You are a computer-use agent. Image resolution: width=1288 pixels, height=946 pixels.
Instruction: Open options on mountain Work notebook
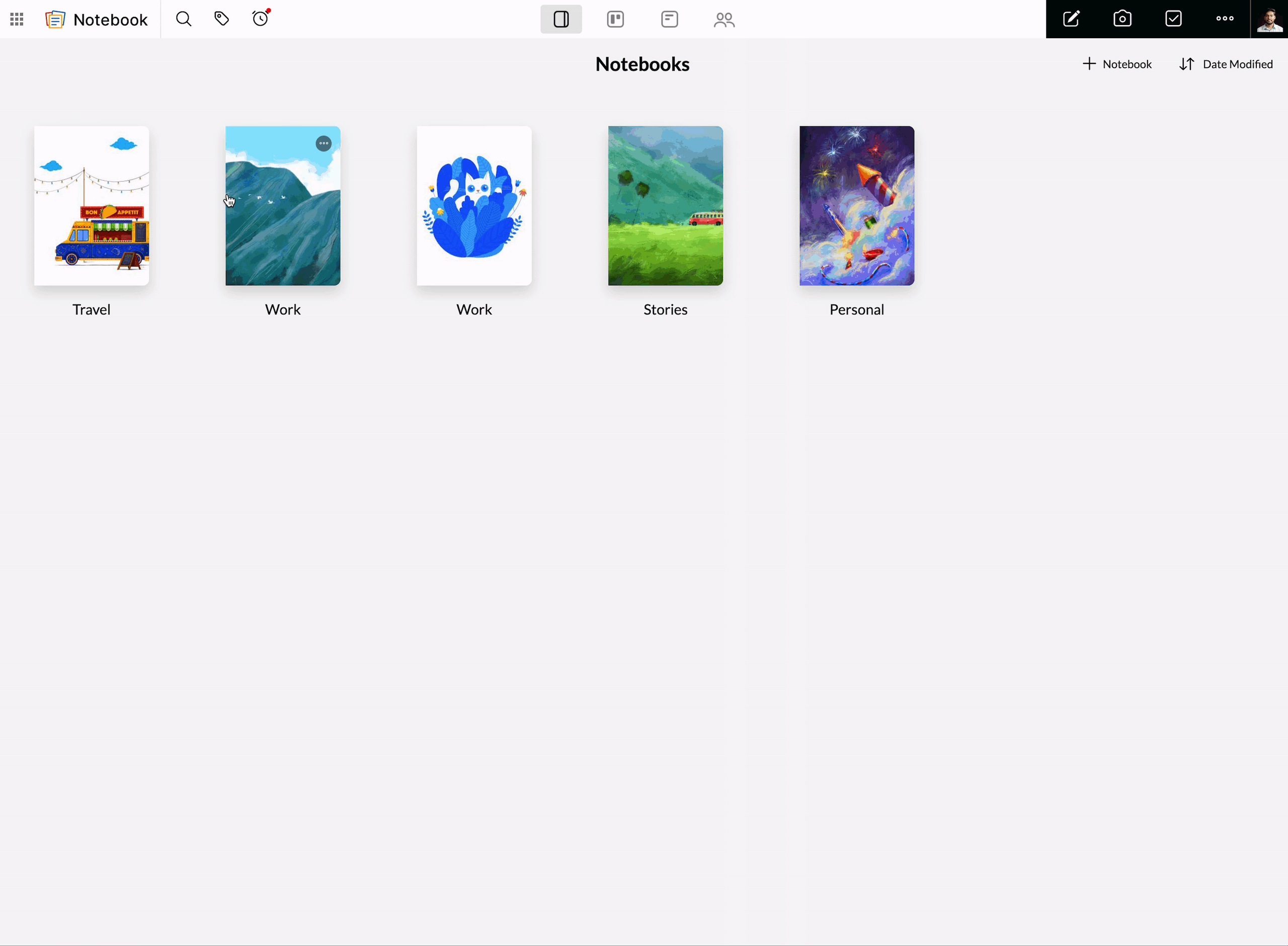click(324, 143)
